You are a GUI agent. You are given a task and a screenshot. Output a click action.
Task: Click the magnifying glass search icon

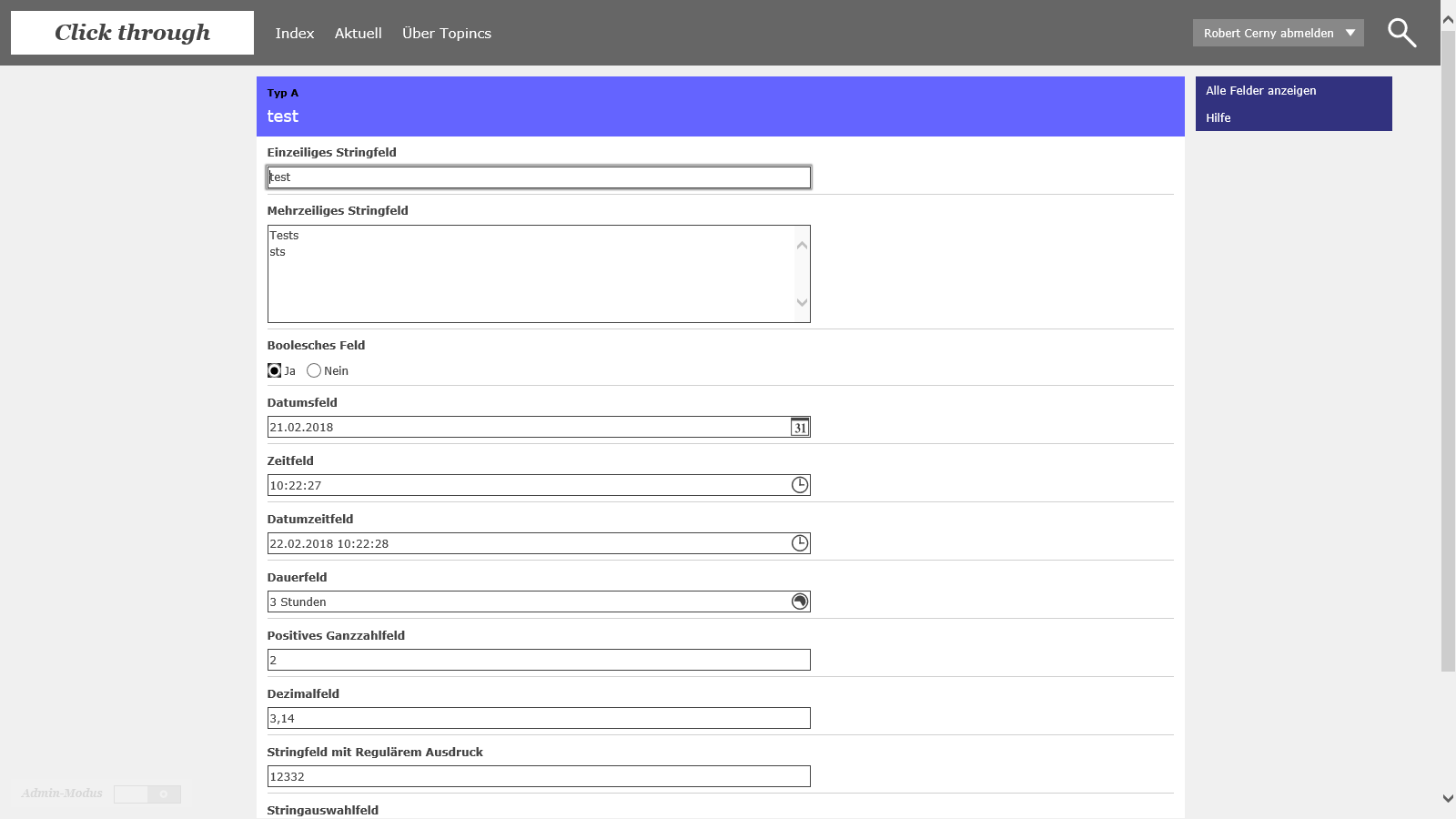coord(1401,33)
